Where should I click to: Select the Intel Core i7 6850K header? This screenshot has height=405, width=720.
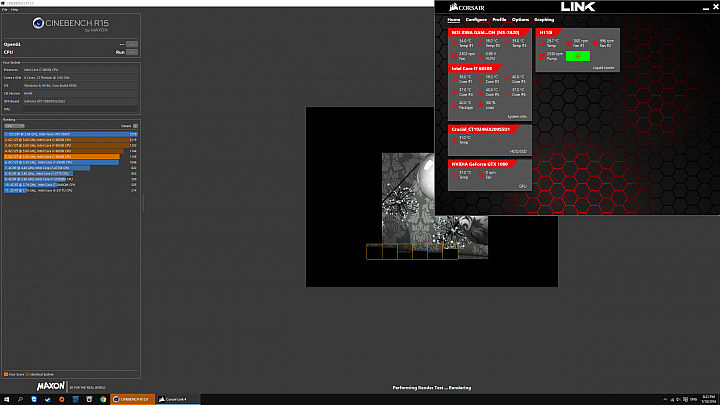pyautogui.click(x=473, y=68)
